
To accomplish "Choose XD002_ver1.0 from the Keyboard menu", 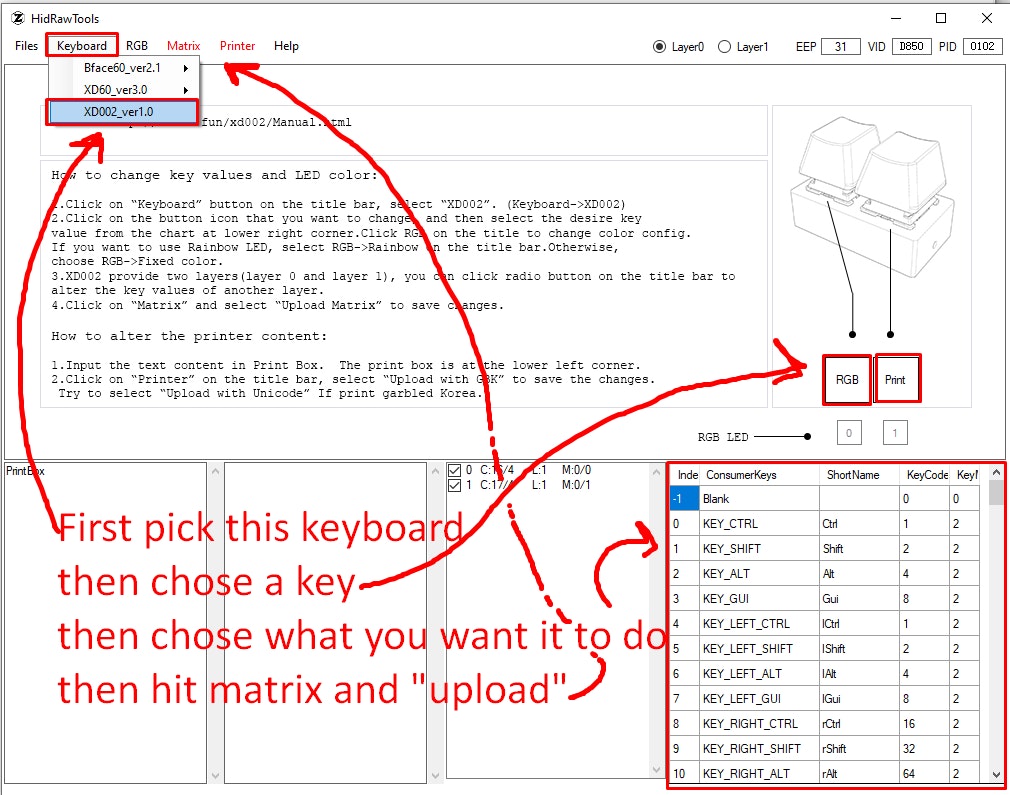I will tap(122, 112).
